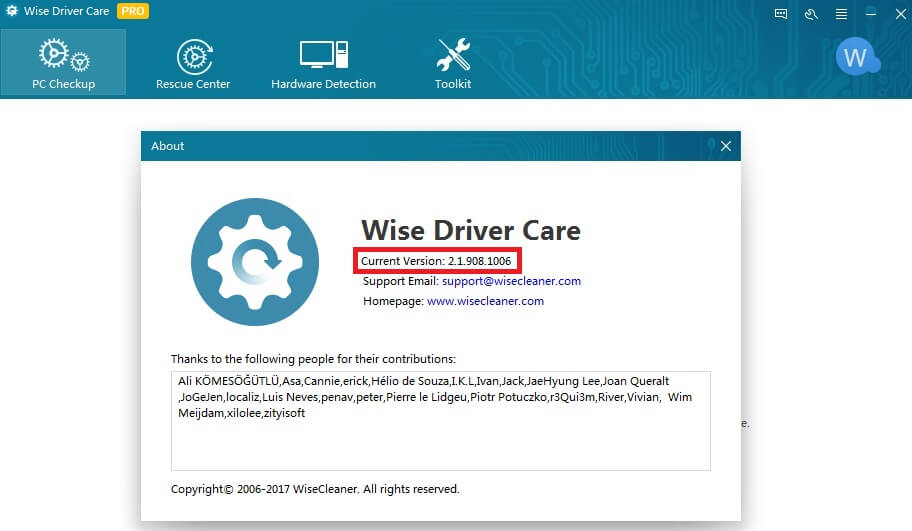Click the large gear logo in About dialog
912x531 pixels.
[x=255, y=262]
